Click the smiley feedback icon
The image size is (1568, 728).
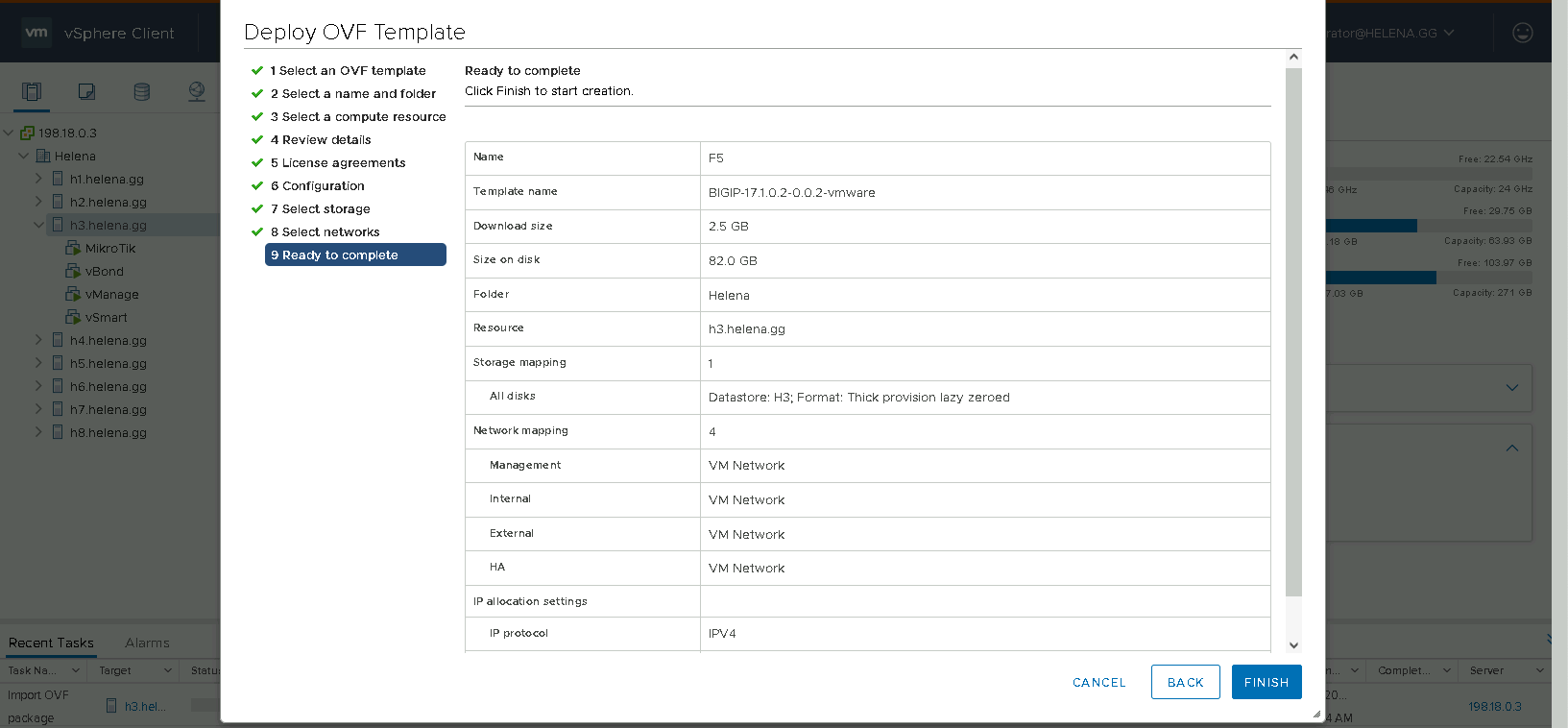point(1522,33)
